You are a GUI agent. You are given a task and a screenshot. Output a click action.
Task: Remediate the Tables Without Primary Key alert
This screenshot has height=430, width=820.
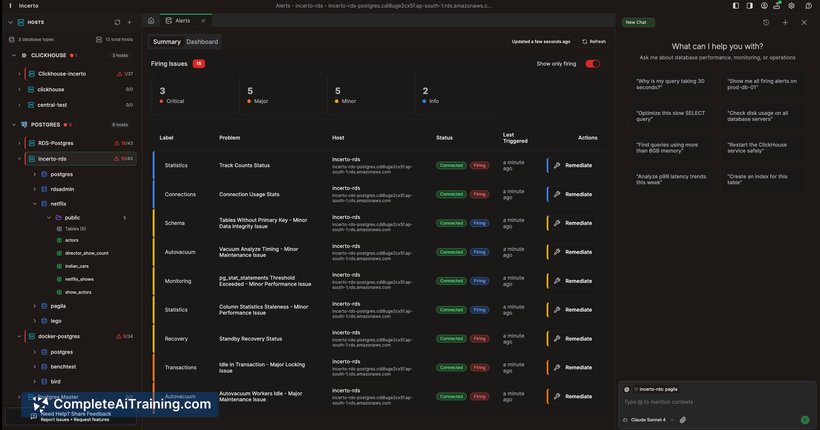(572, 223)
